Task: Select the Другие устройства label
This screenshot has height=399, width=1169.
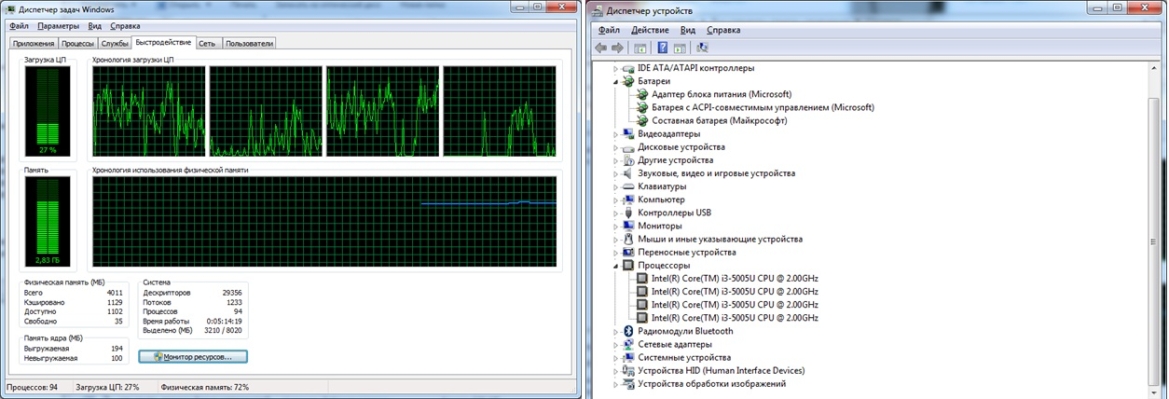Action: pyautogui.click(x=675, y=160)
